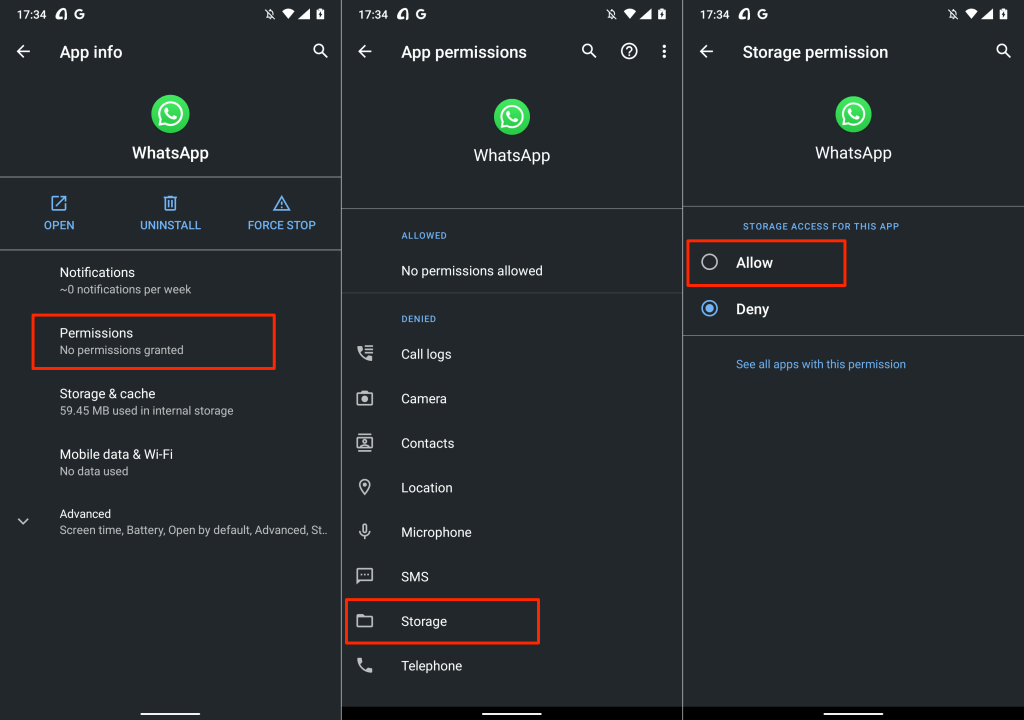
Task: Open Storage permission in denied list
Action: (x=441, y=621)
